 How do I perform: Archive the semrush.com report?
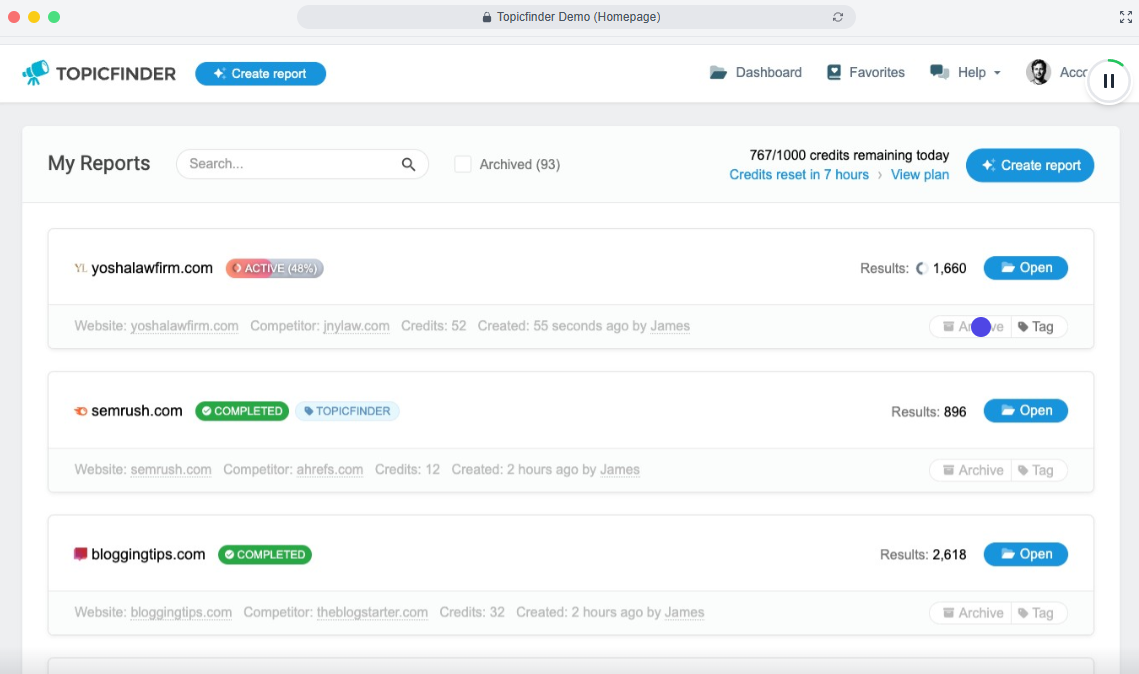[972, 470]
